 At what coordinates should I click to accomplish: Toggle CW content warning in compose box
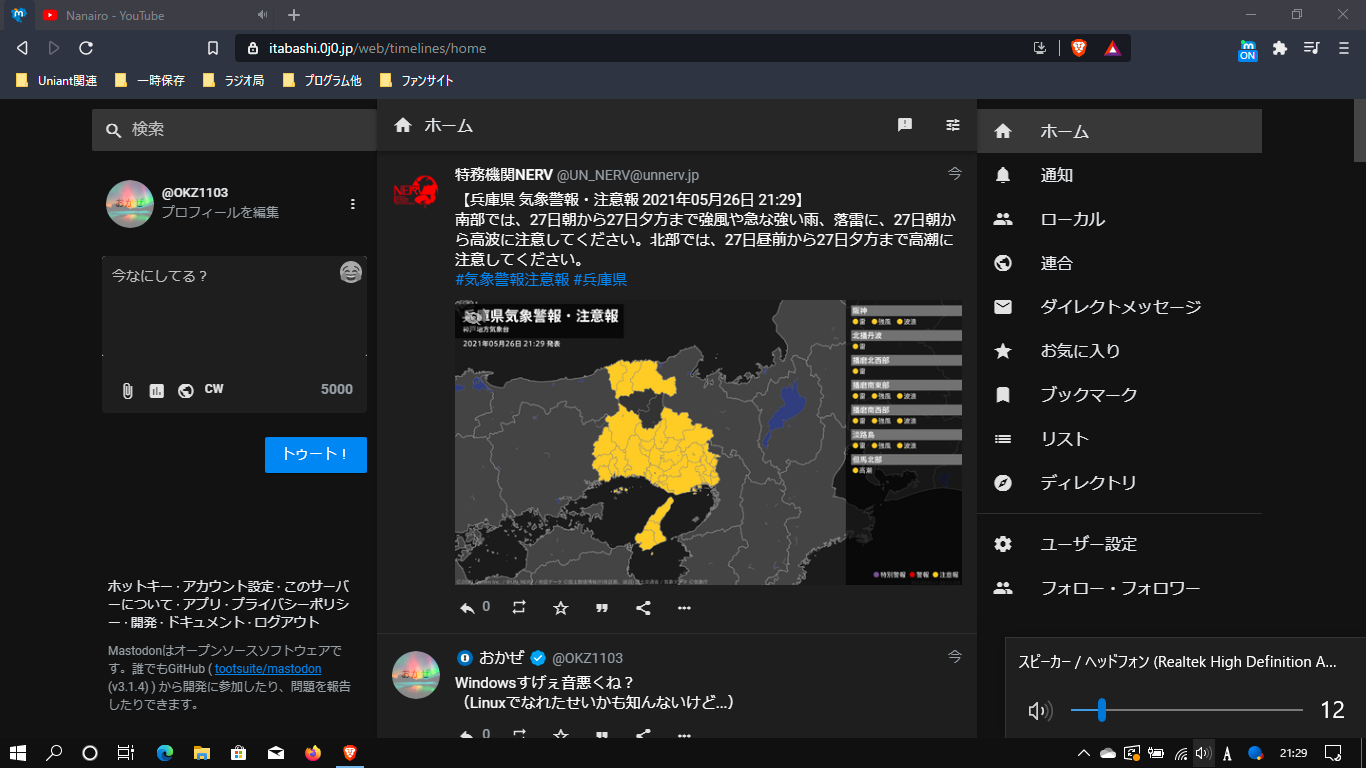coord(214,389)
